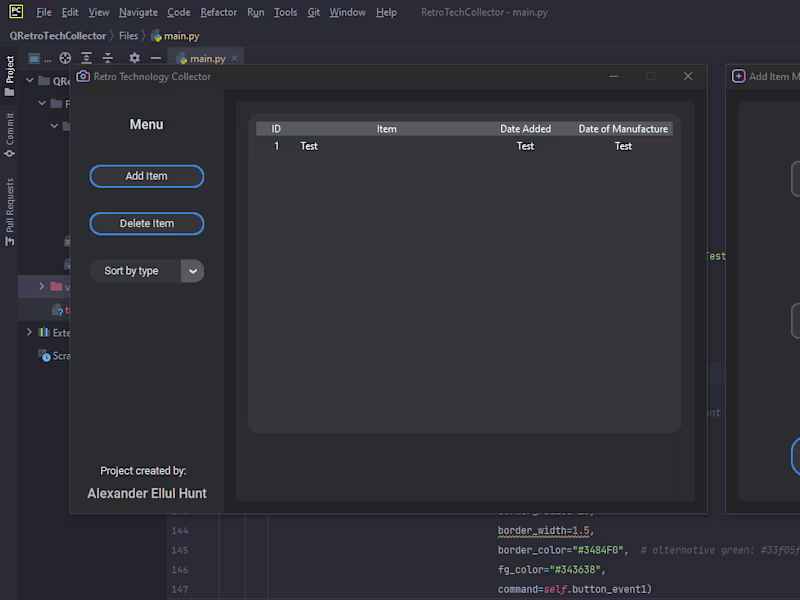Image resolution: width=800 pixels, height=600 pixels.
Task: Open the Git menu
Action: click(x=313, y=12)
